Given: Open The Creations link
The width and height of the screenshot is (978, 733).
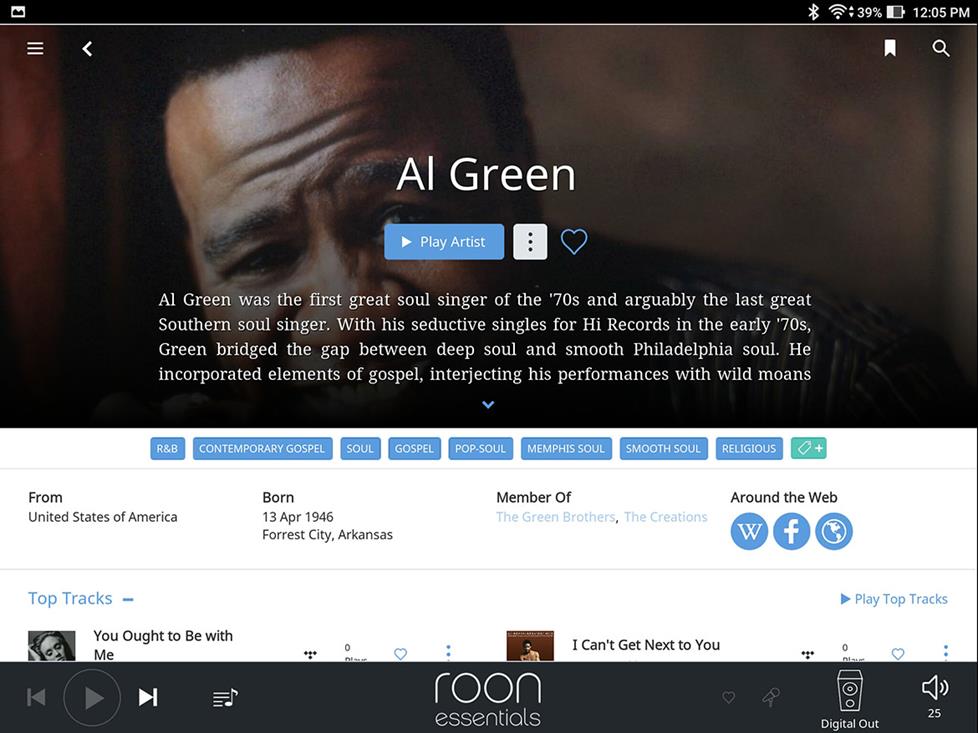Looking at the screenshot, I should (x=666, y=517).
